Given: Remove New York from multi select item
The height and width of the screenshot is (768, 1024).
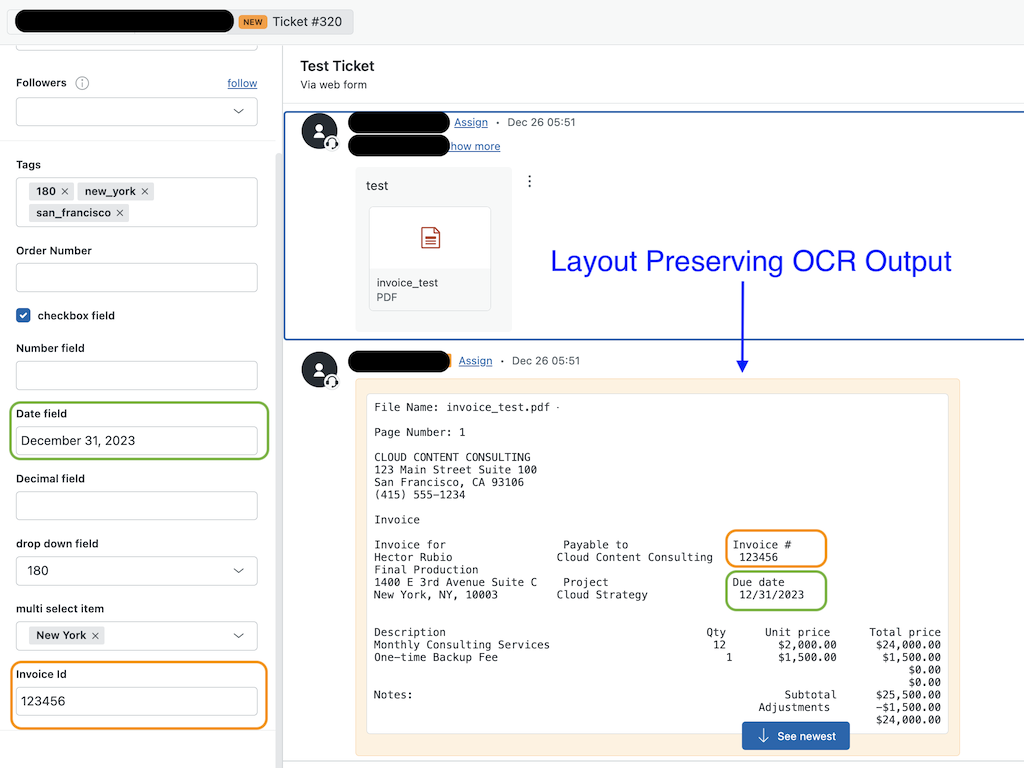Looking at the screenshot, I should (x=96, y=636).
